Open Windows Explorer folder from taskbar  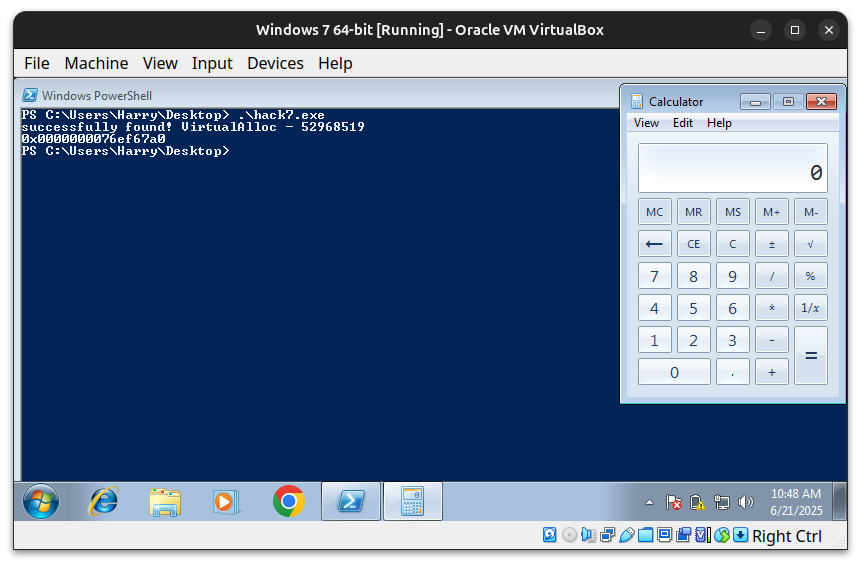coord(165,502)
